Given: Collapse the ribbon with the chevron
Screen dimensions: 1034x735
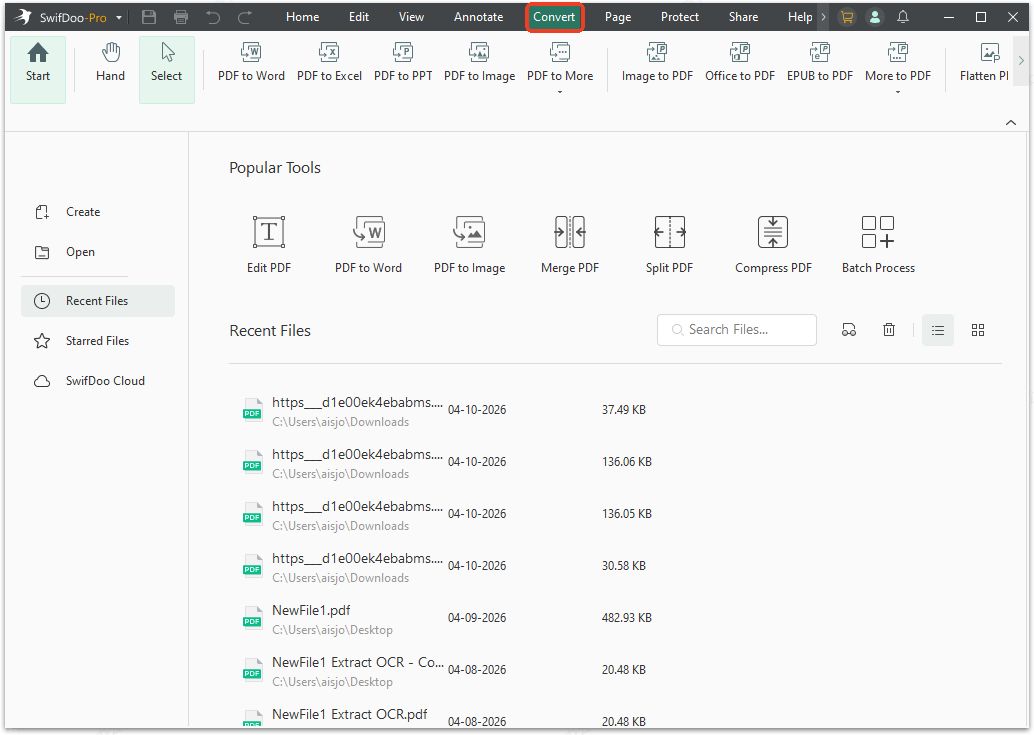Looking at the screenshot, I should pyautogui.click(x=1010, y=121).
